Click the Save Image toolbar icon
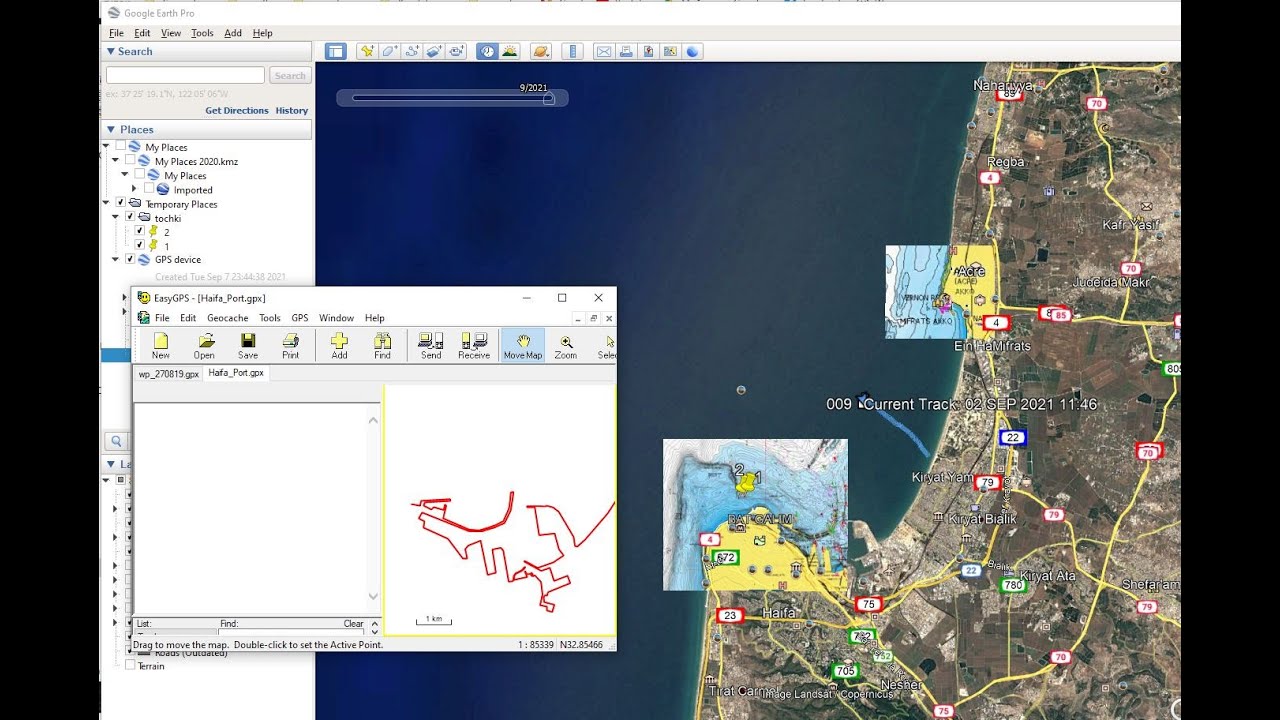 648,51
